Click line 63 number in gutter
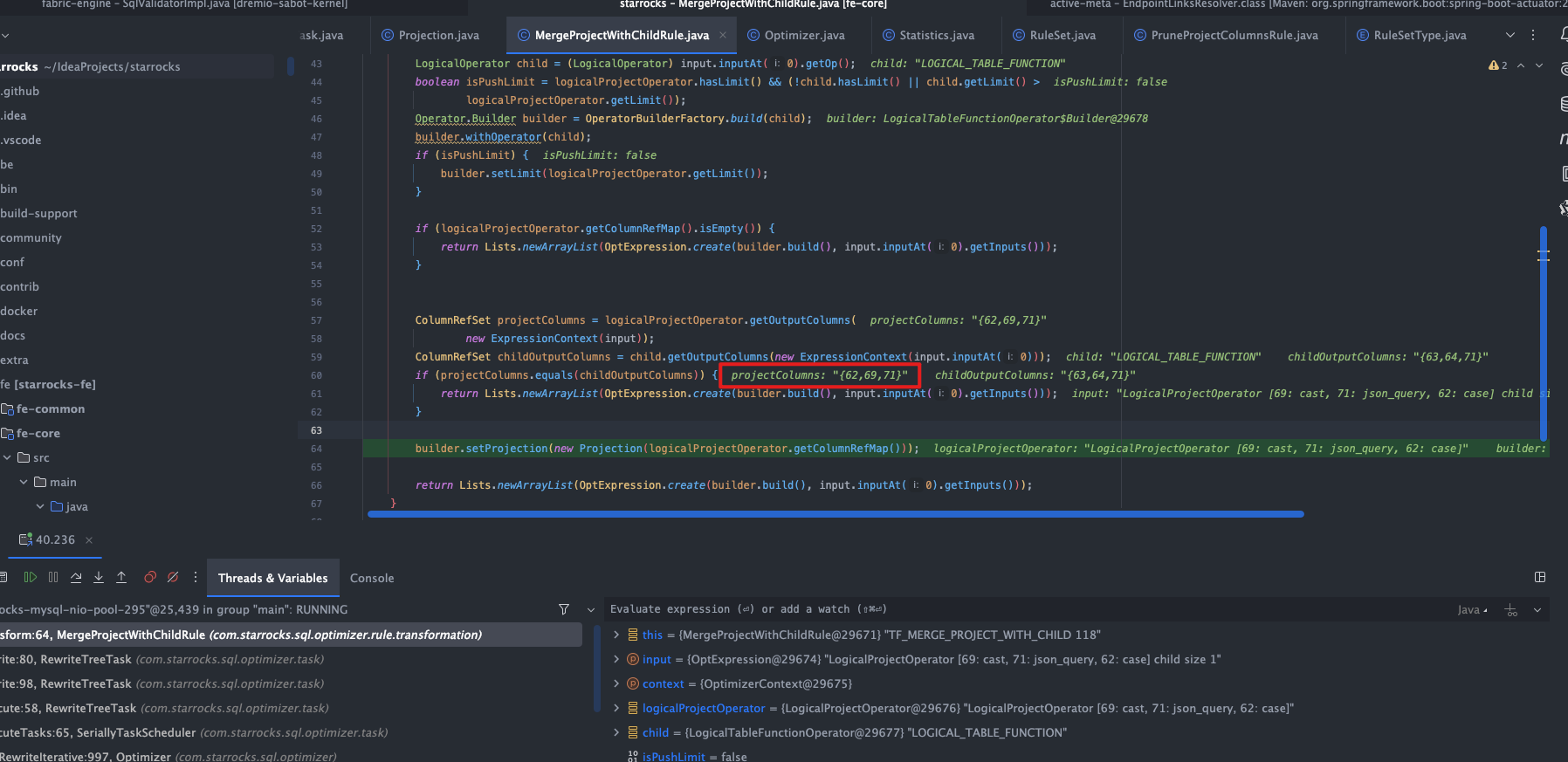Image resolution: width=1568 pixels, height=762 pixels. [x=316, y=430]
